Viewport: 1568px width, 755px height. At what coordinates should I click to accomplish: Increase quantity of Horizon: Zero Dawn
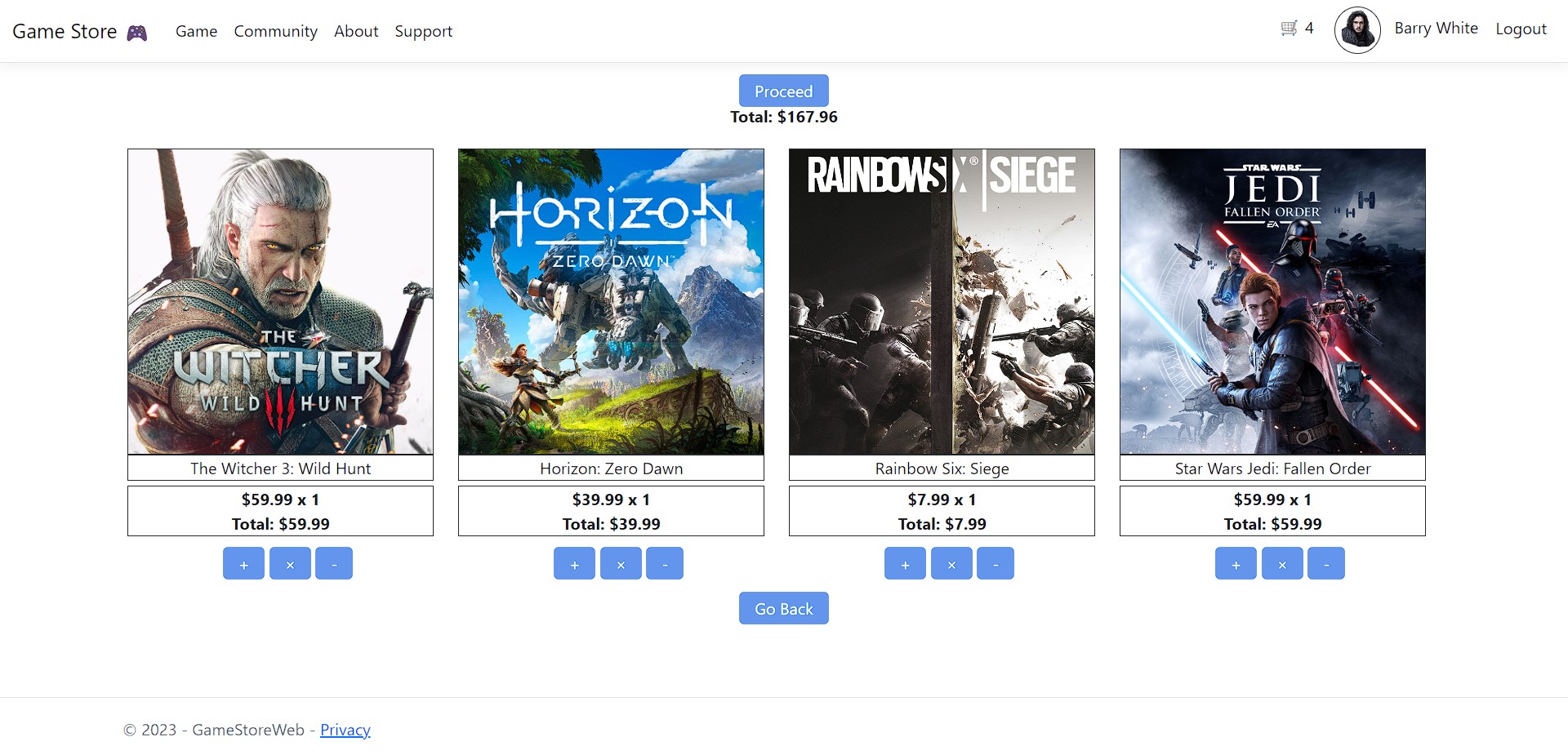point(574,563)
